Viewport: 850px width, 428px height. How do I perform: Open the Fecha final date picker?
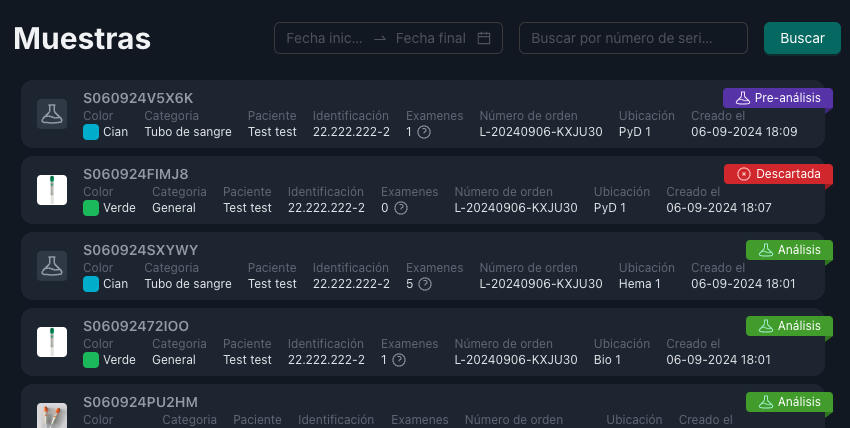click(x=430, y=38)
